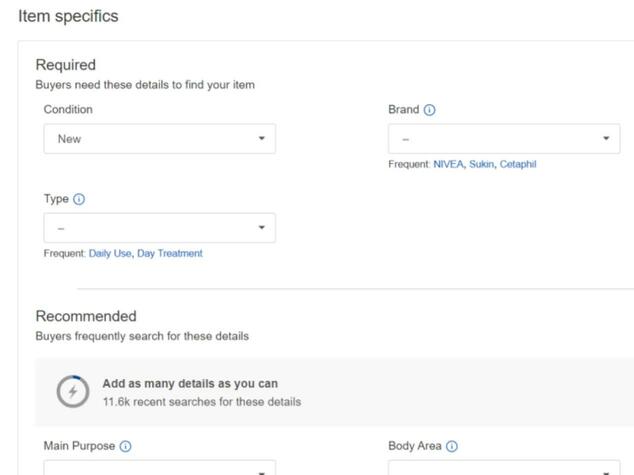Click the Recommended section heading

click(x=86, y=316)
